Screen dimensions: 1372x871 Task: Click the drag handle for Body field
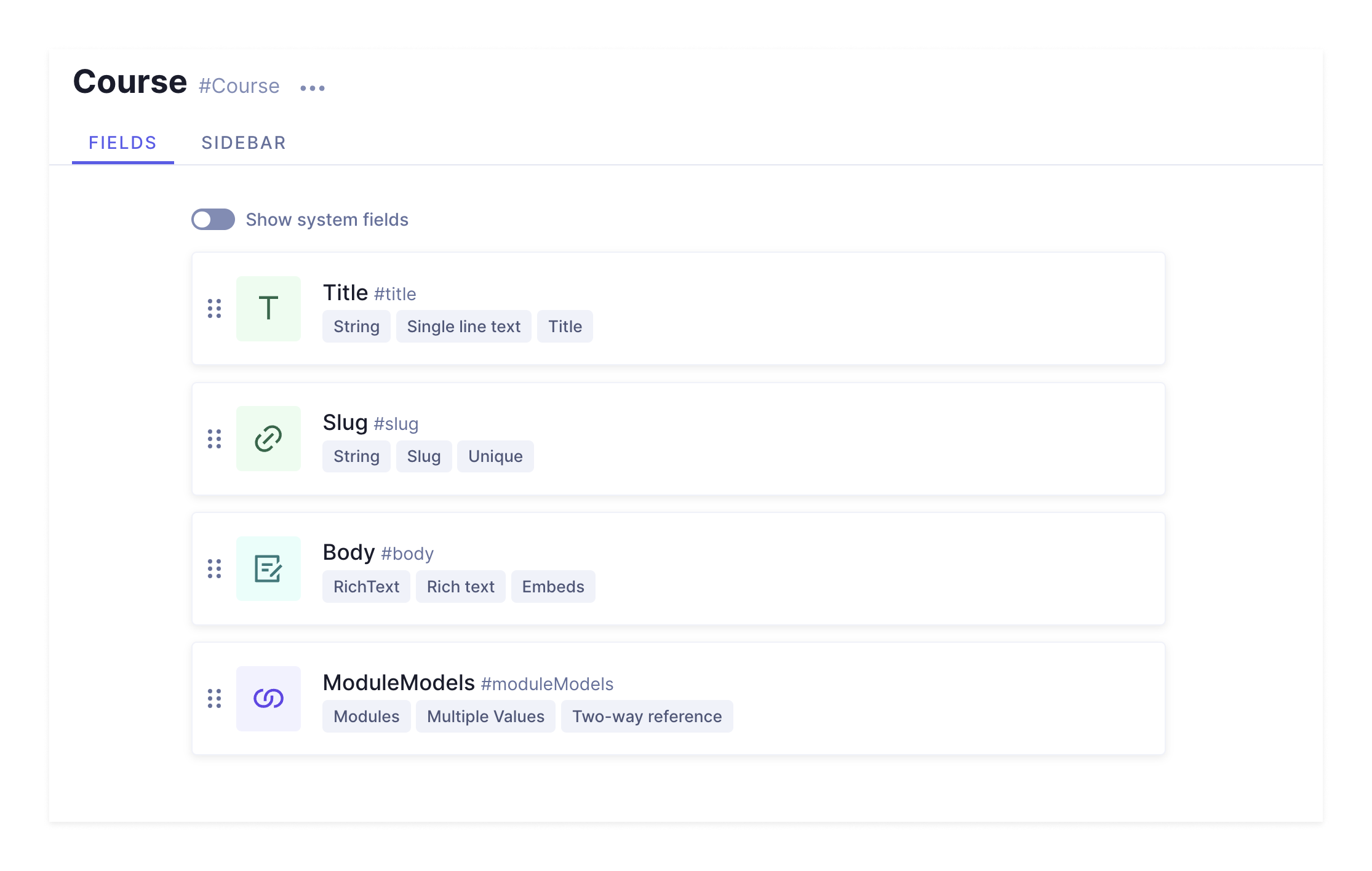coord(214,569)
